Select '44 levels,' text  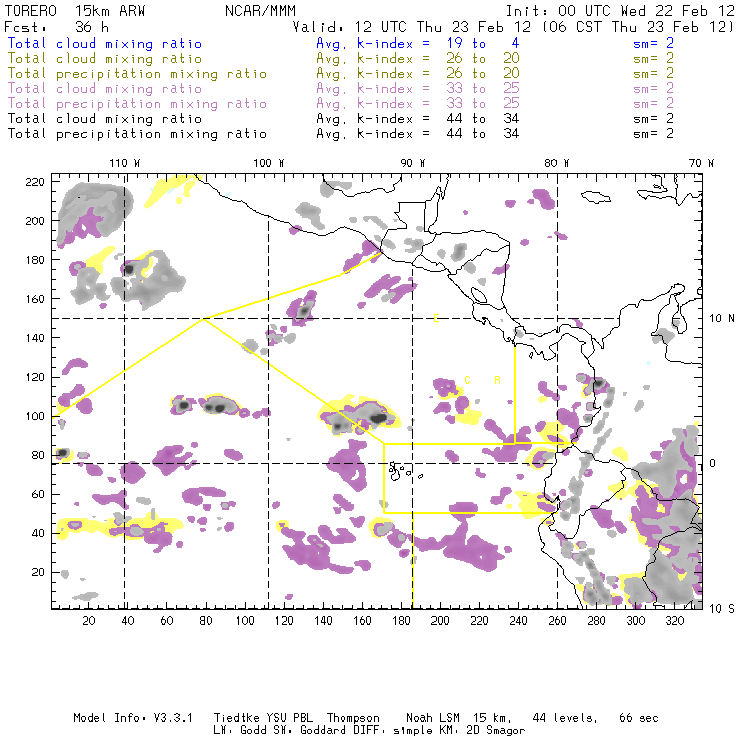(565, 718)
